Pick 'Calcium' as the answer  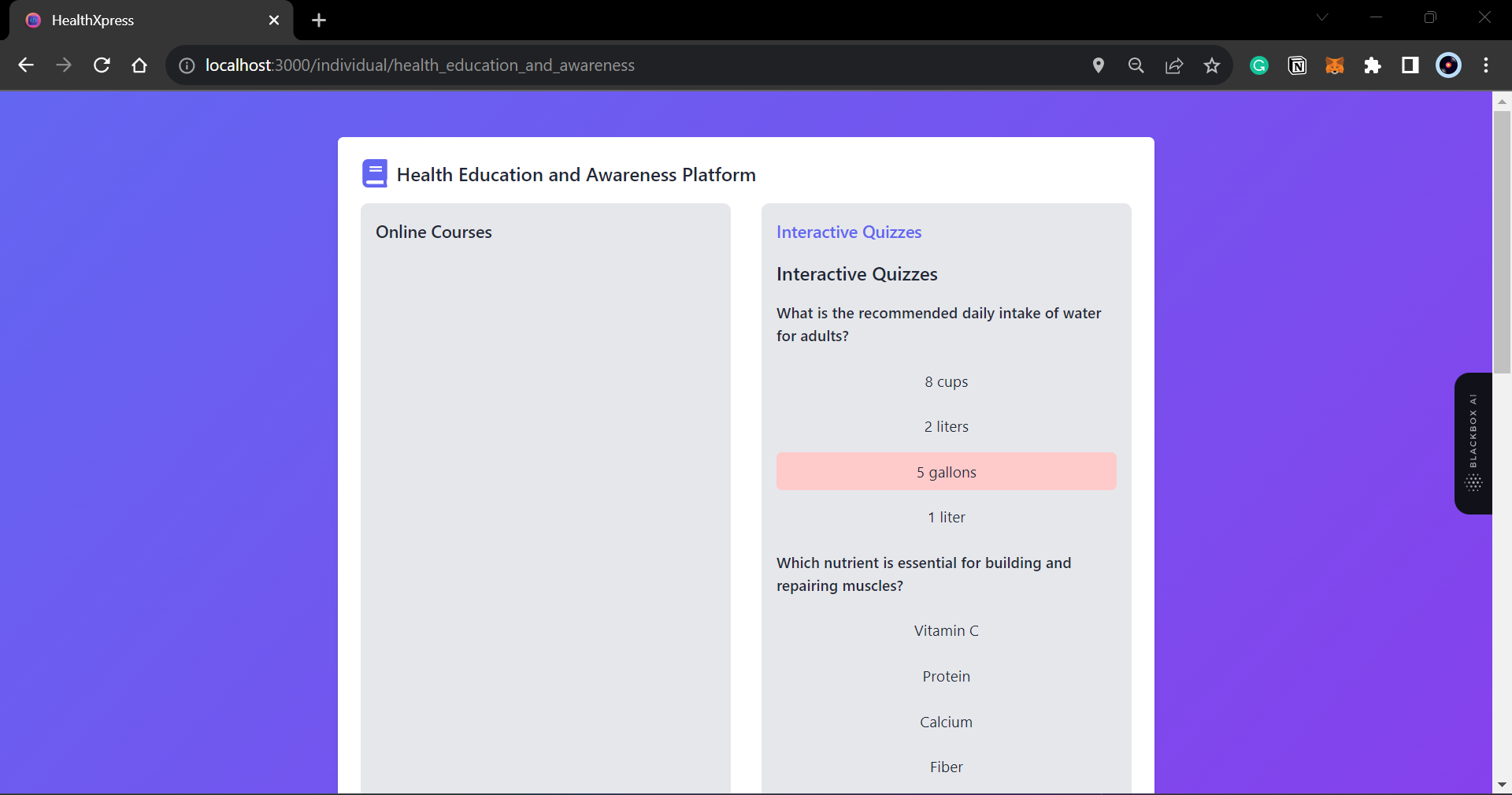(947, 723)
